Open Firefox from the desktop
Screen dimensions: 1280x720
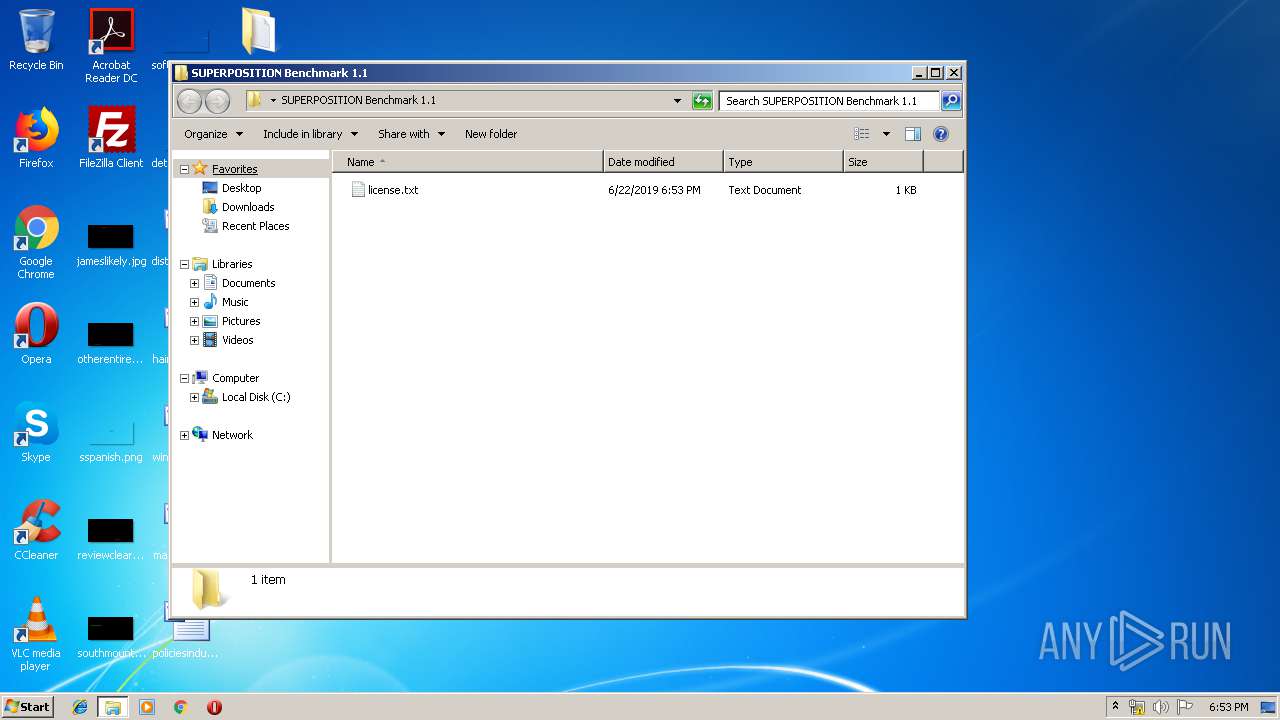click(x=36, y=138)
